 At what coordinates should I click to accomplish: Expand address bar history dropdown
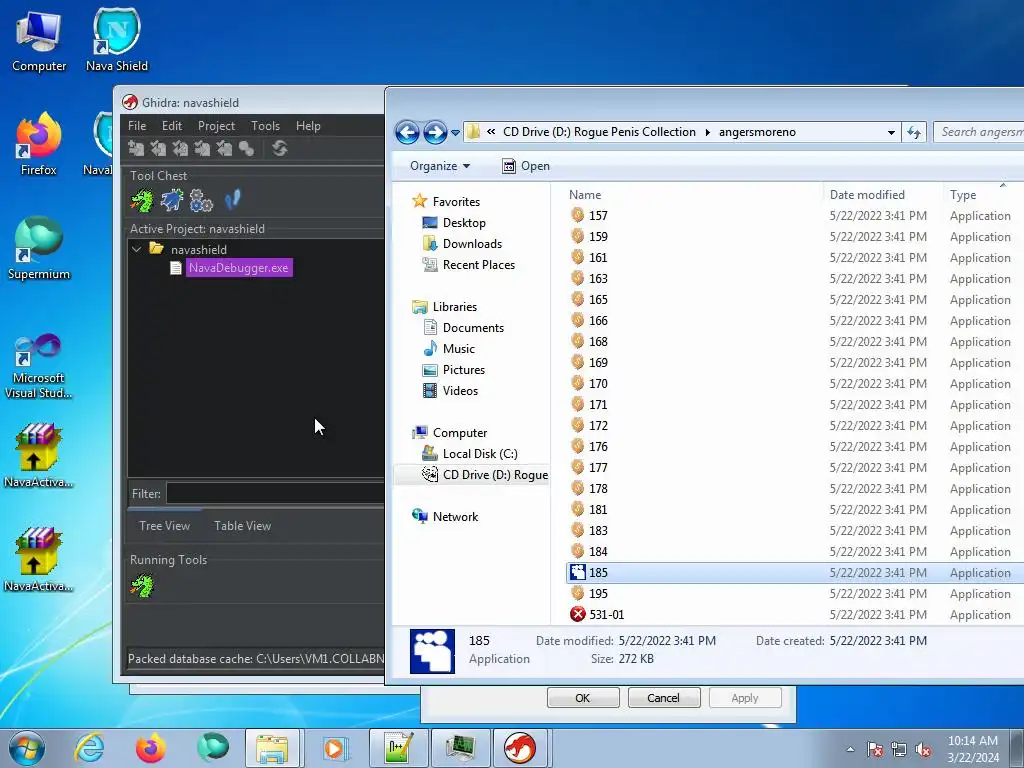coord(891,132)
